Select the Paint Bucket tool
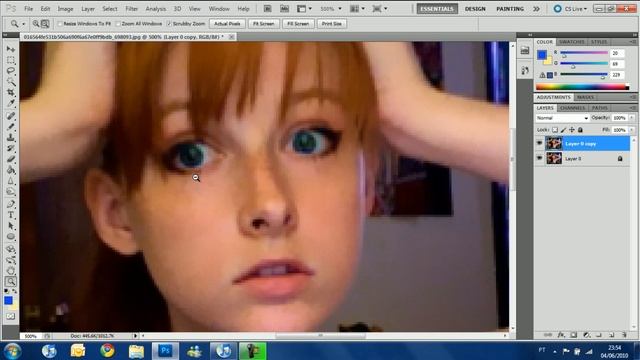 11,171
